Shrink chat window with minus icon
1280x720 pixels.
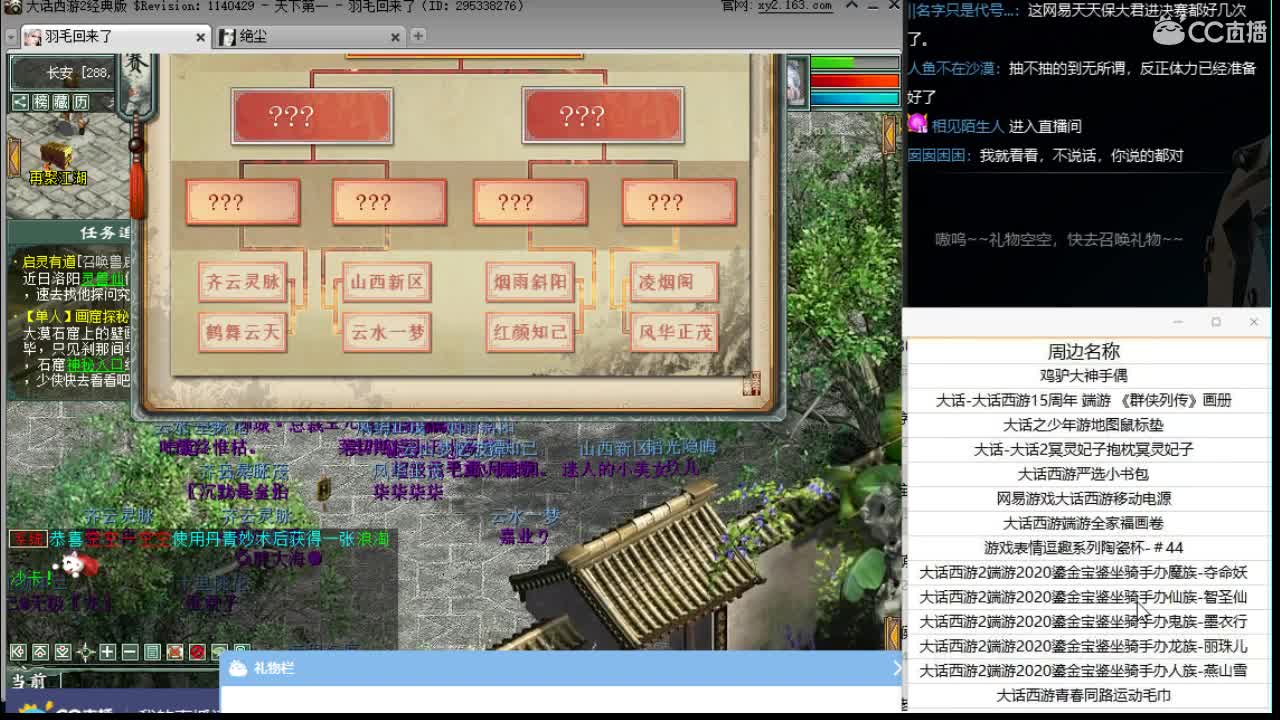pyautogui.click(x=130, y=652)
